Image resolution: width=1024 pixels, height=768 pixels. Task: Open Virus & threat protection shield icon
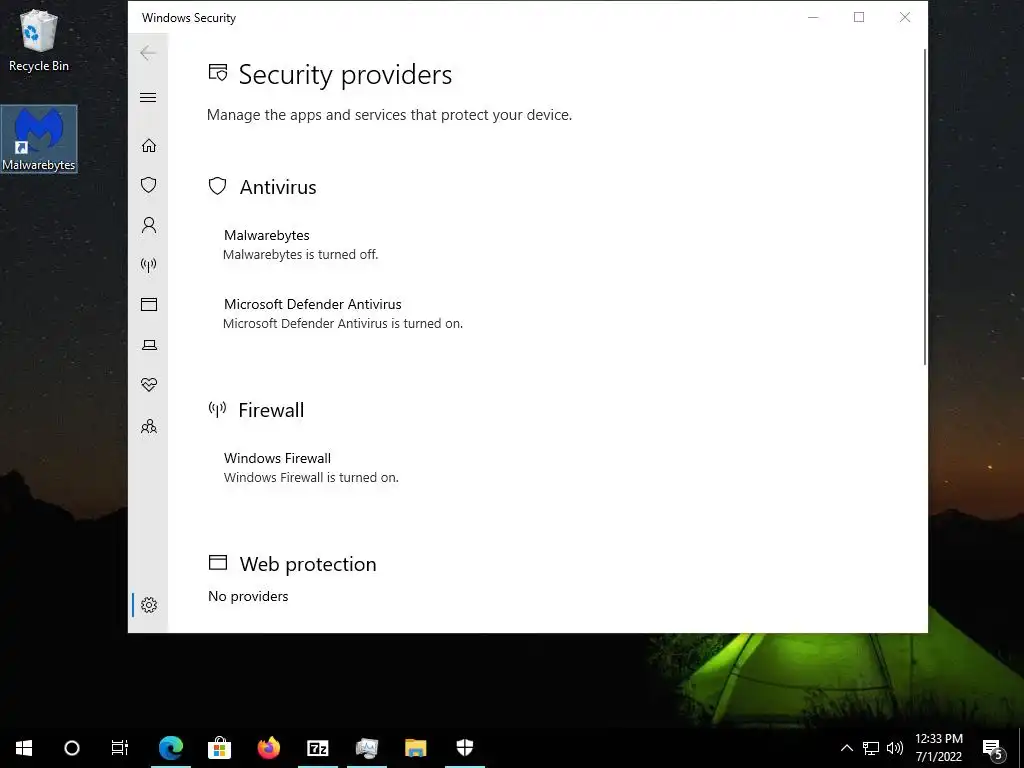tap(149, 185)
